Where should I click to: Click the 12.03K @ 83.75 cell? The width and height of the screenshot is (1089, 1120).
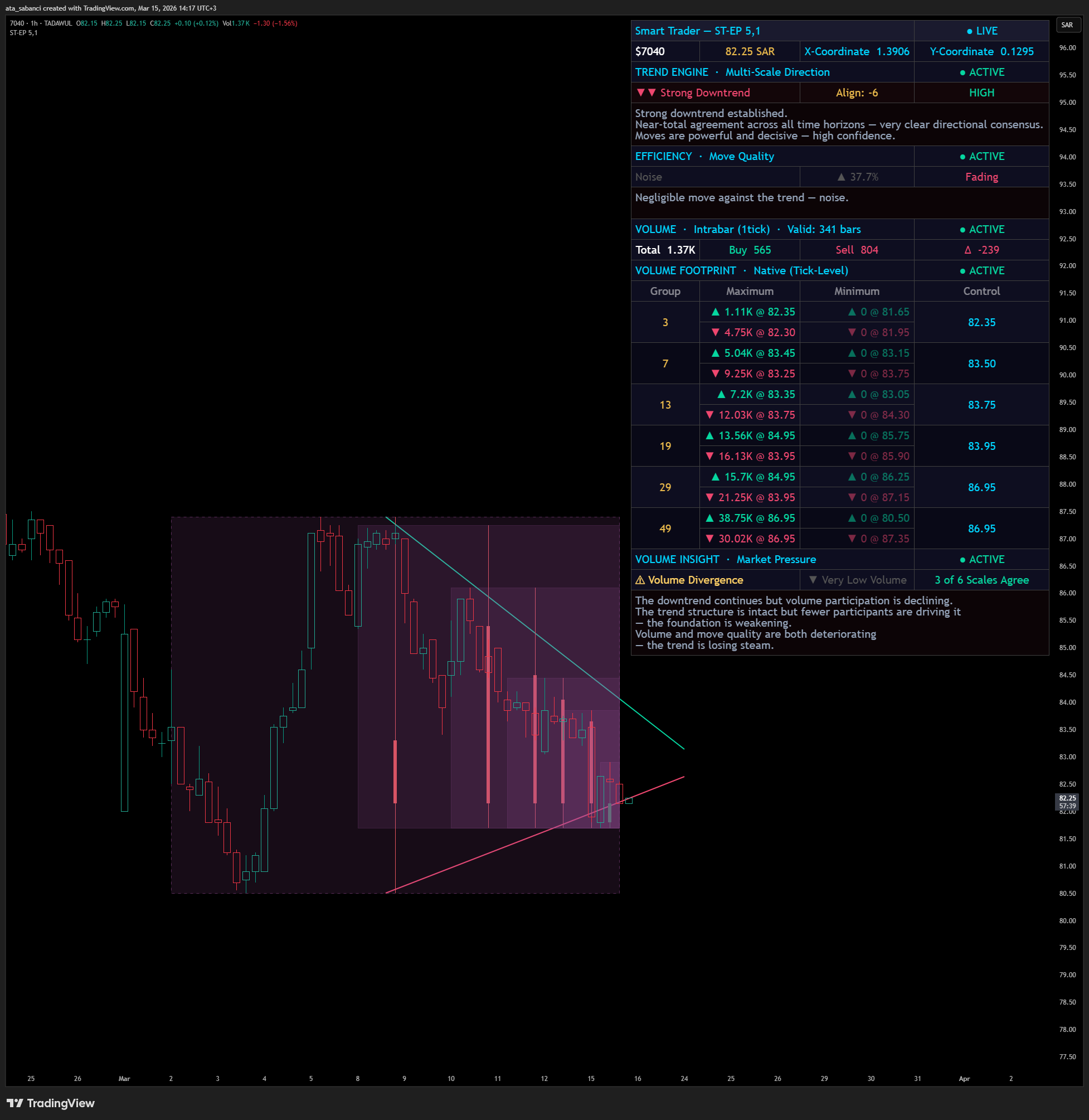click(750, 415)
